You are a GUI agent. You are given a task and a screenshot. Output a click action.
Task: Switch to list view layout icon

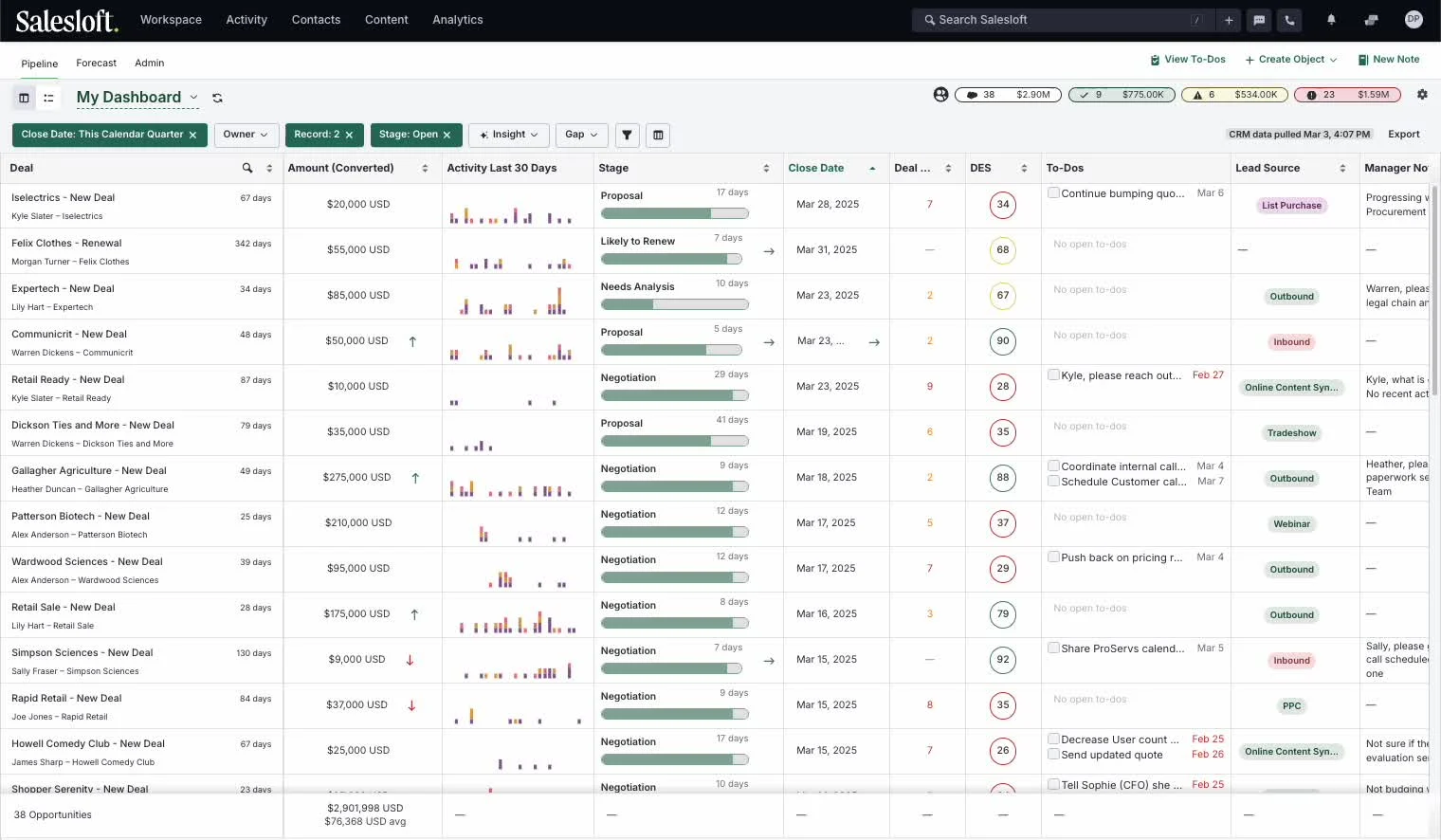49,98
